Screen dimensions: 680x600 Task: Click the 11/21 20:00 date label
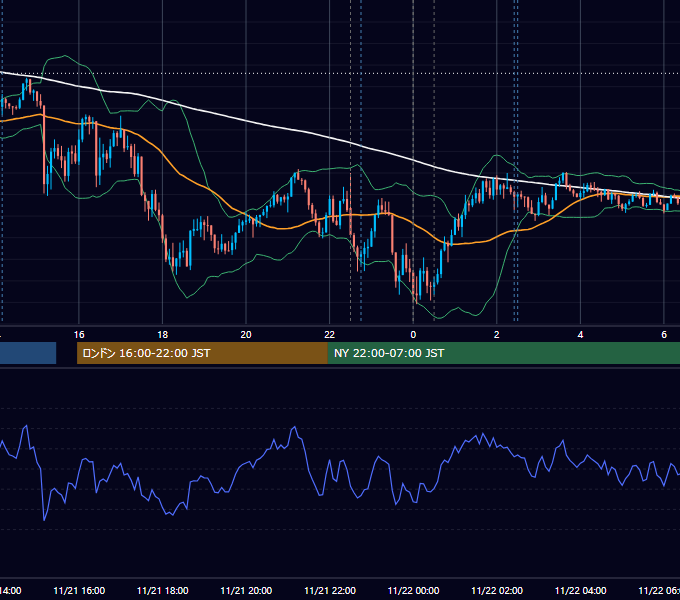coord(246,590)
